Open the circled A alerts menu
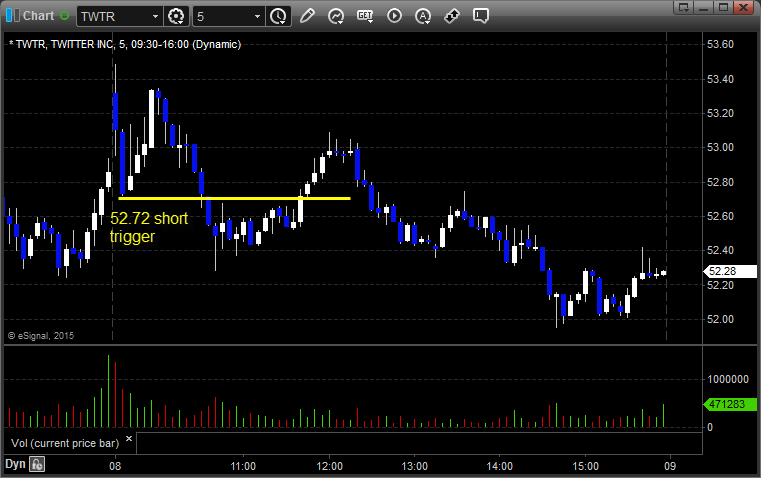Image resolution: width=761 pixels, height=478 pixels. point(423,16)
